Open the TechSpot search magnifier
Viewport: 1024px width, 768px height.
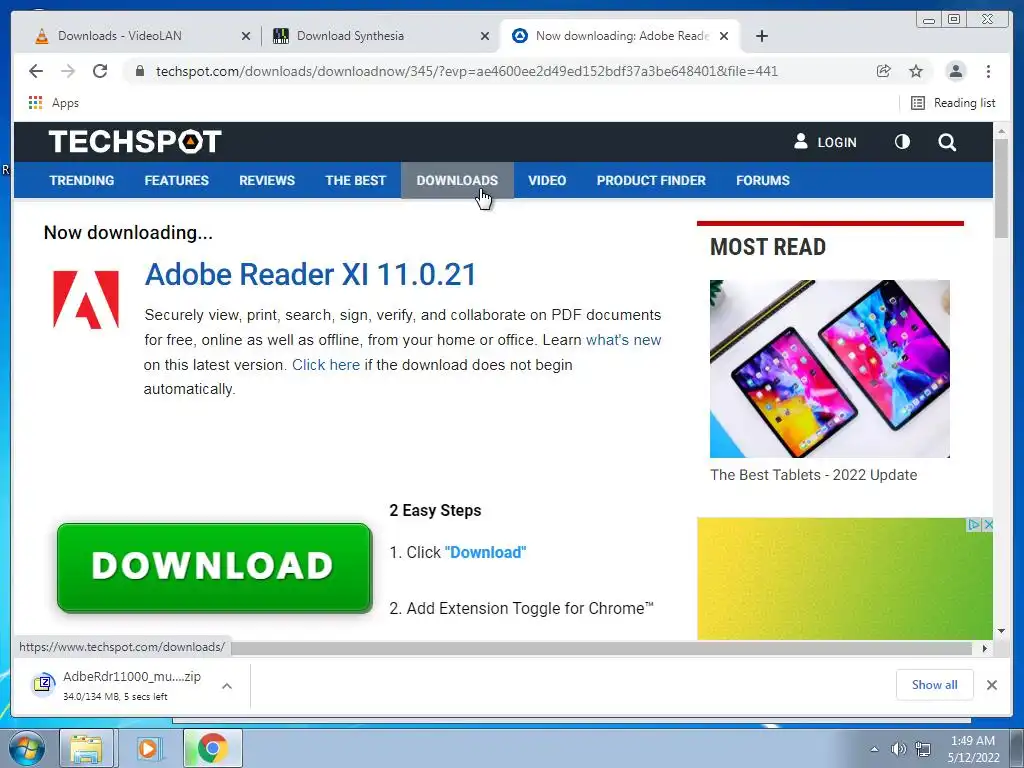pyautogui.click(x=947, y=142)
